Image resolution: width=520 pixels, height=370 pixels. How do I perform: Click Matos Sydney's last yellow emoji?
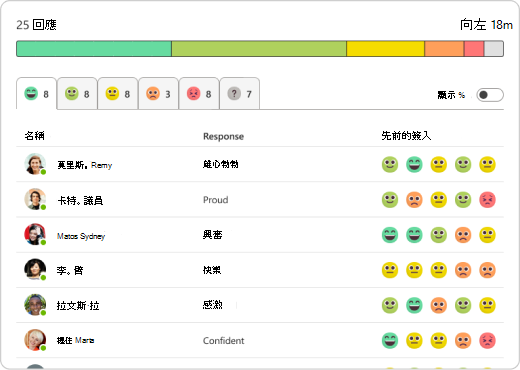(487, 235)
